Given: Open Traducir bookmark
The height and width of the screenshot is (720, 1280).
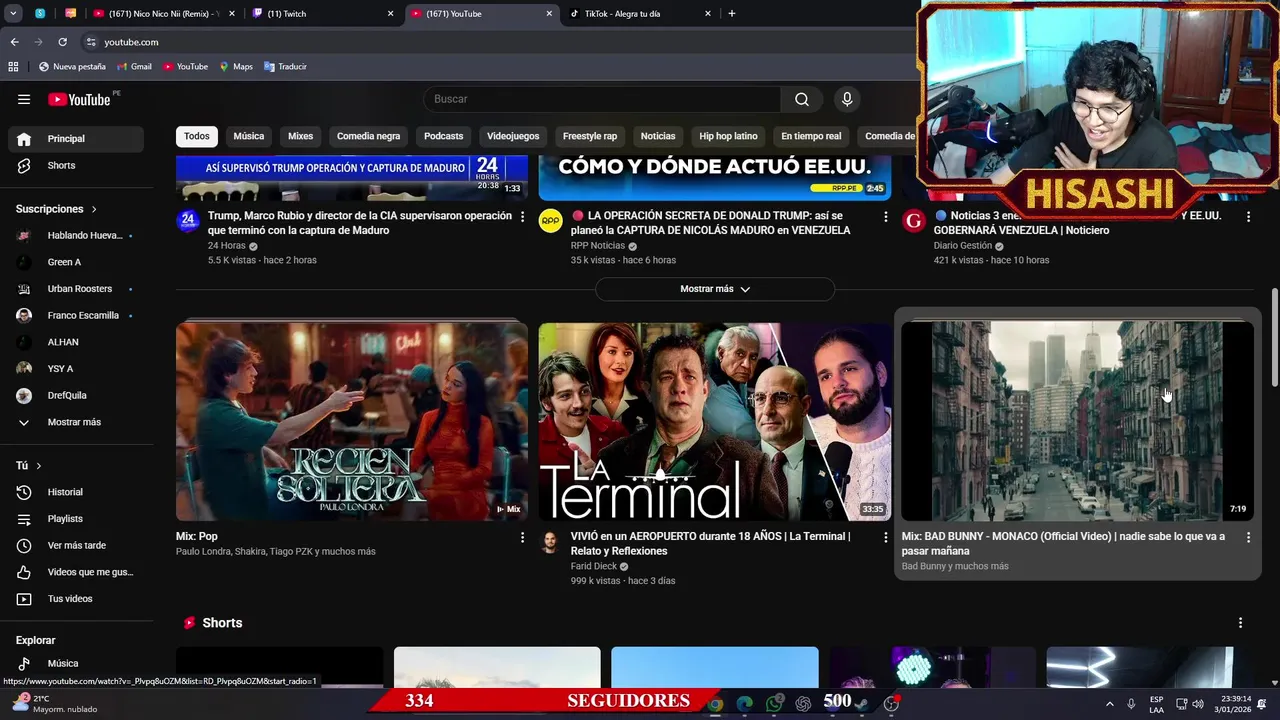Looking at the screenshot, I should (x=285, y=67).
